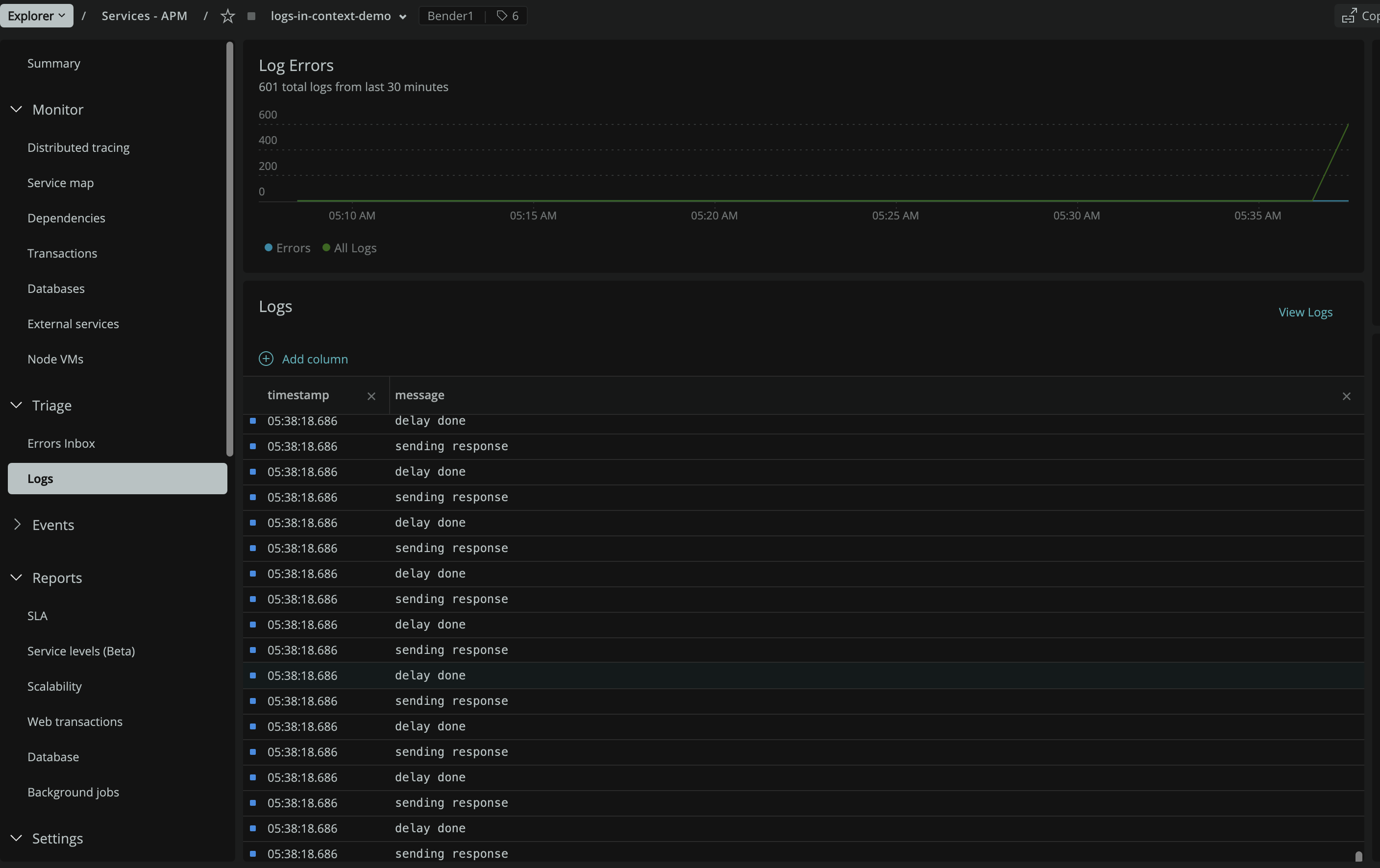Open Summary in the sidebar
The height and width of the screenshot is (868, 1380).
coord(54,63)
